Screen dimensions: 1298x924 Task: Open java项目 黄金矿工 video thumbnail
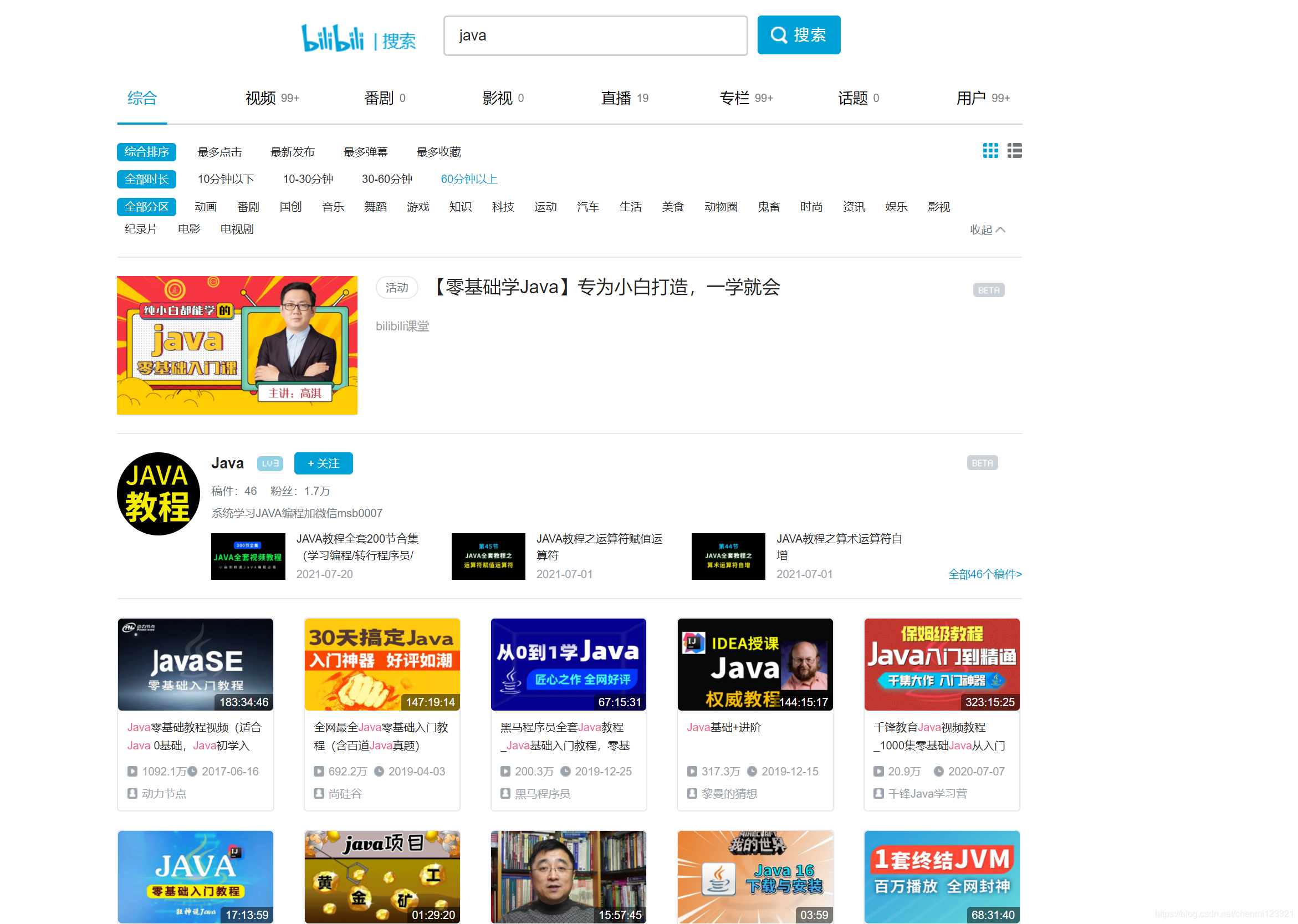pos(382,877)
